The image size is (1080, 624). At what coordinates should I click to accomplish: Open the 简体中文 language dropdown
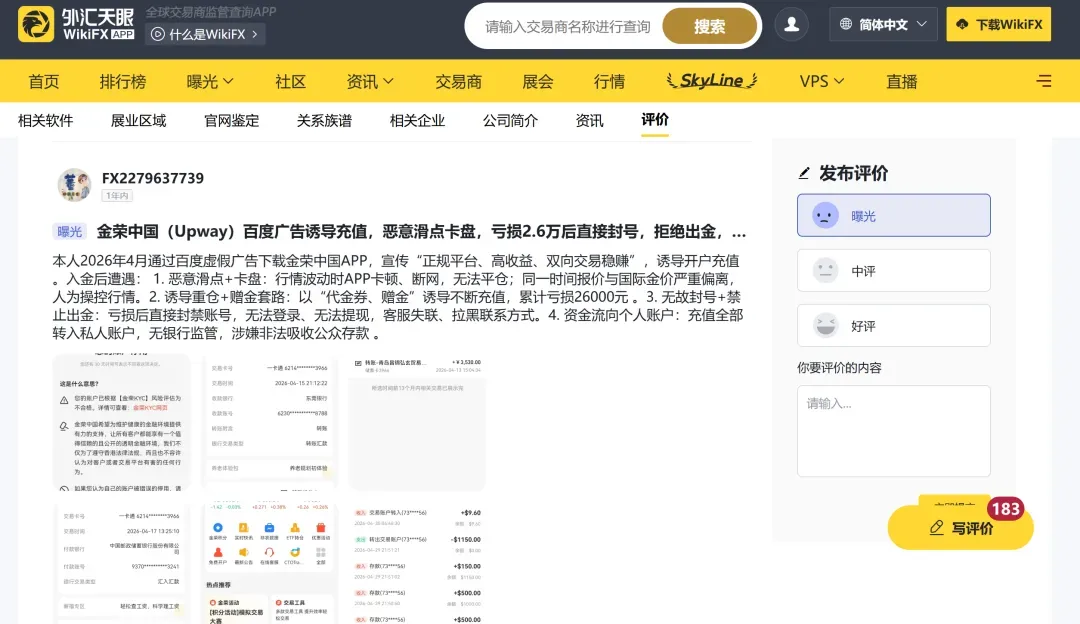(884, 24)
